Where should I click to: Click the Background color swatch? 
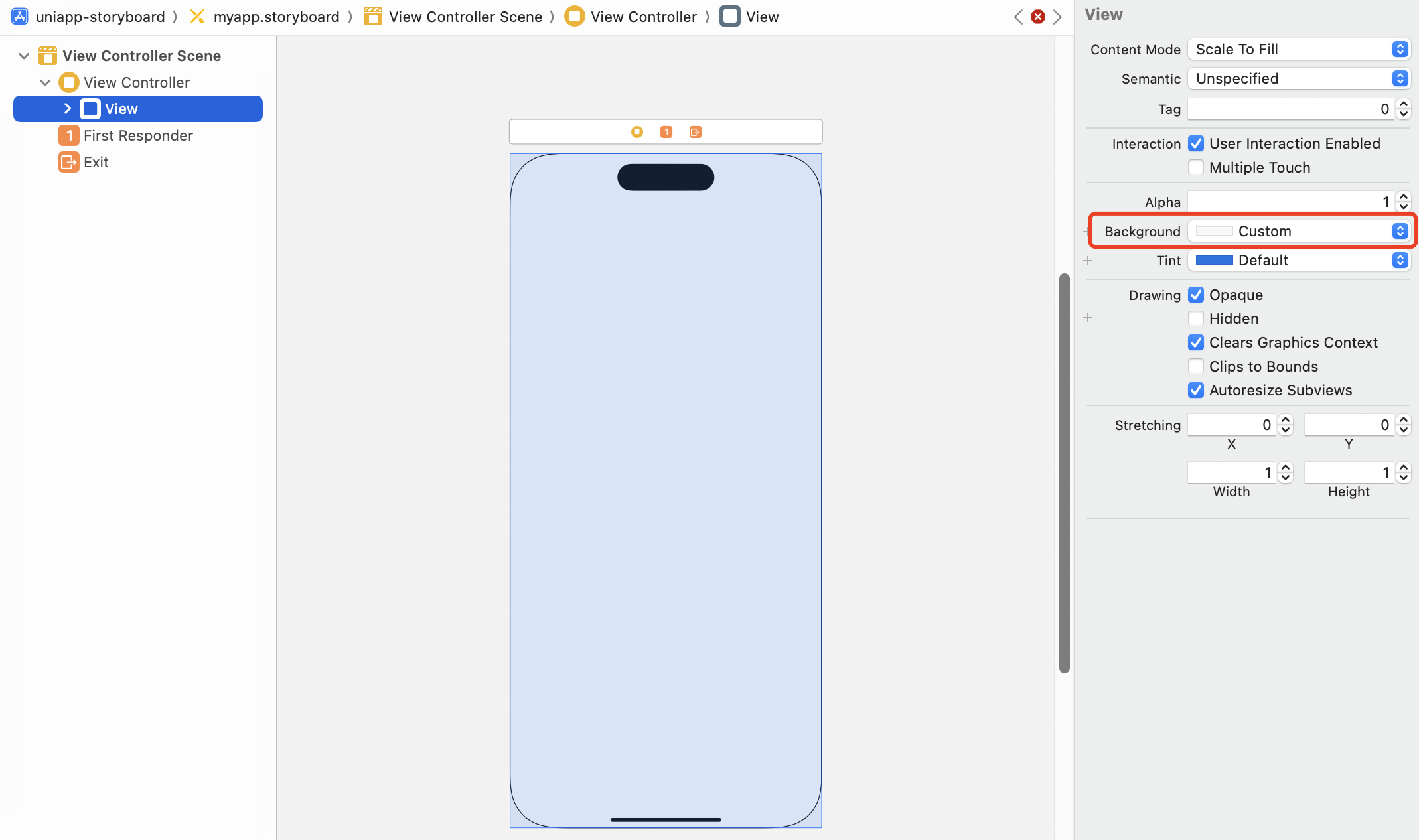pyautogui.click(x=1214, y=231)
